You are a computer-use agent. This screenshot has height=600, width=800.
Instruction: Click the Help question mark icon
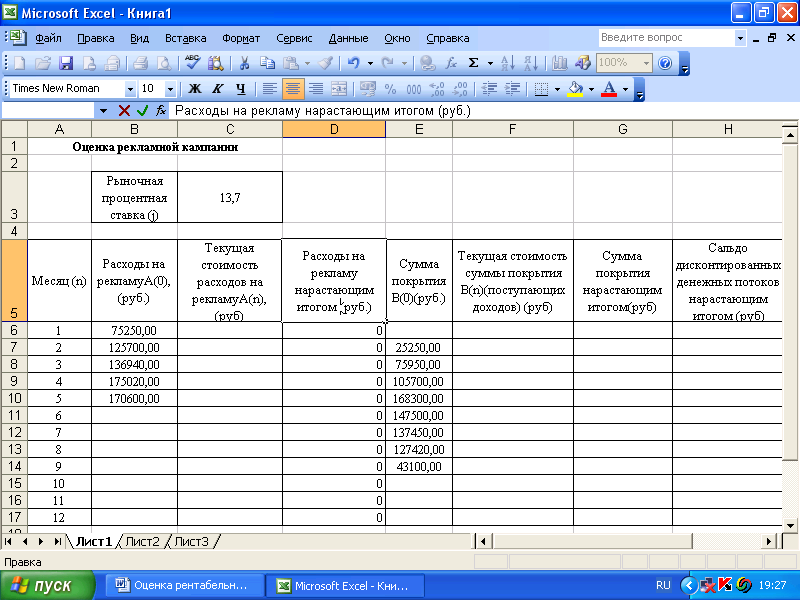pos(665,63)
